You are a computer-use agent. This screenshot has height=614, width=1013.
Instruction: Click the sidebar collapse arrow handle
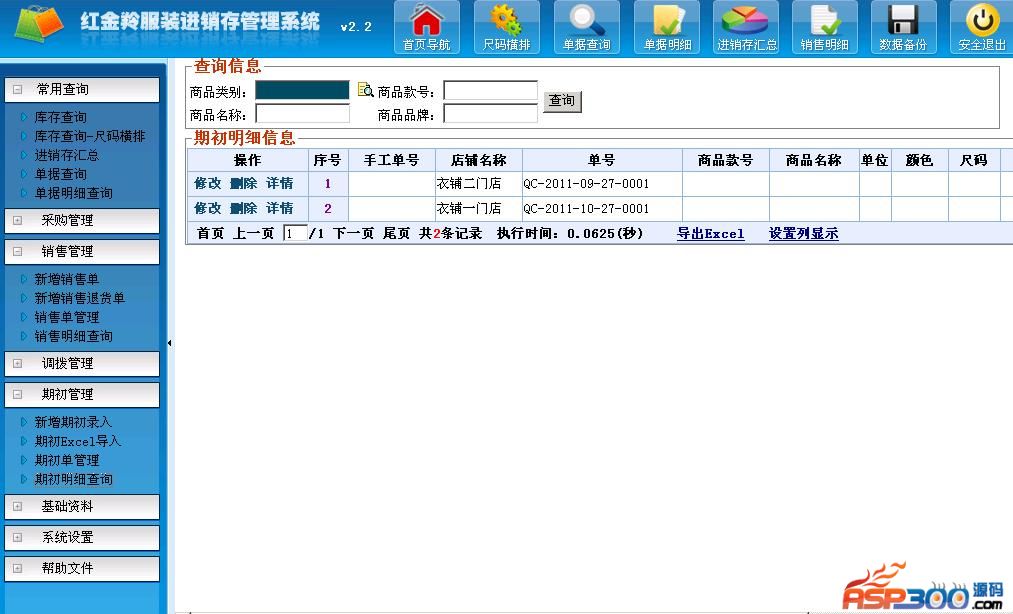[x=169, y=343]
